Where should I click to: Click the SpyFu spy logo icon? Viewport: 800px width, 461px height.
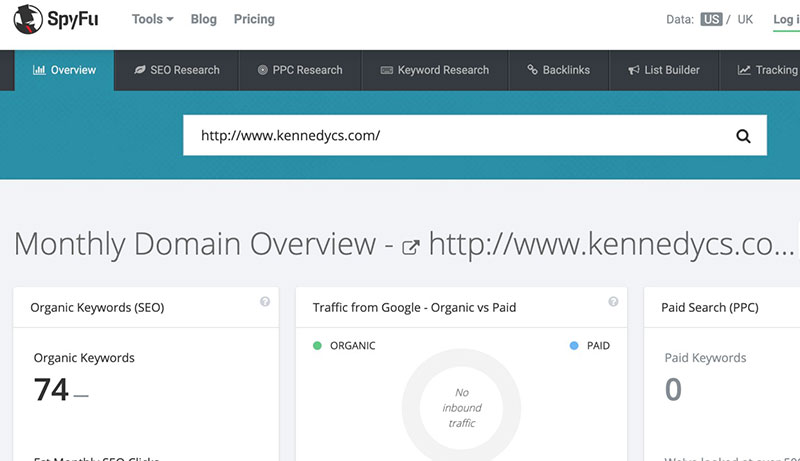tap(28, 19)
